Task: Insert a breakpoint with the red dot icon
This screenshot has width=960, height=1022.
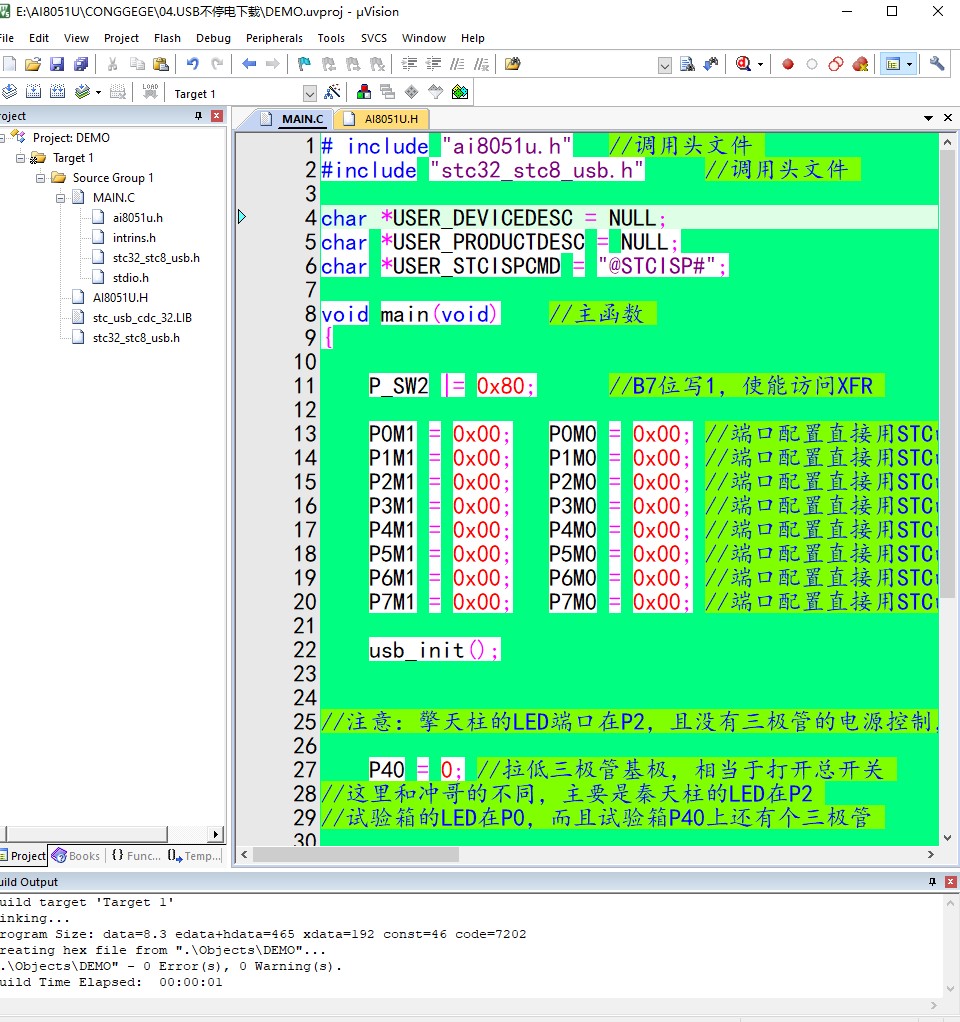Action: tap(787, 64)
